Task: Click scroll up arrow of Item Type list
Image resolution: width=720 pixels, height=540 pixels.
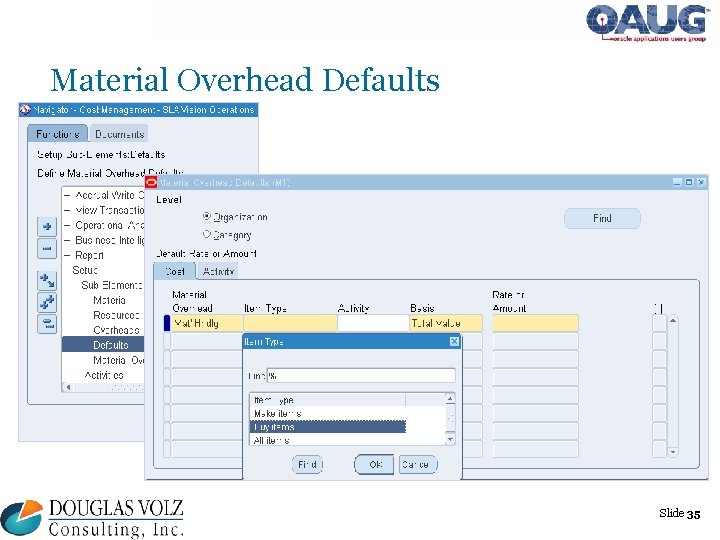Action: pos(450,399)
